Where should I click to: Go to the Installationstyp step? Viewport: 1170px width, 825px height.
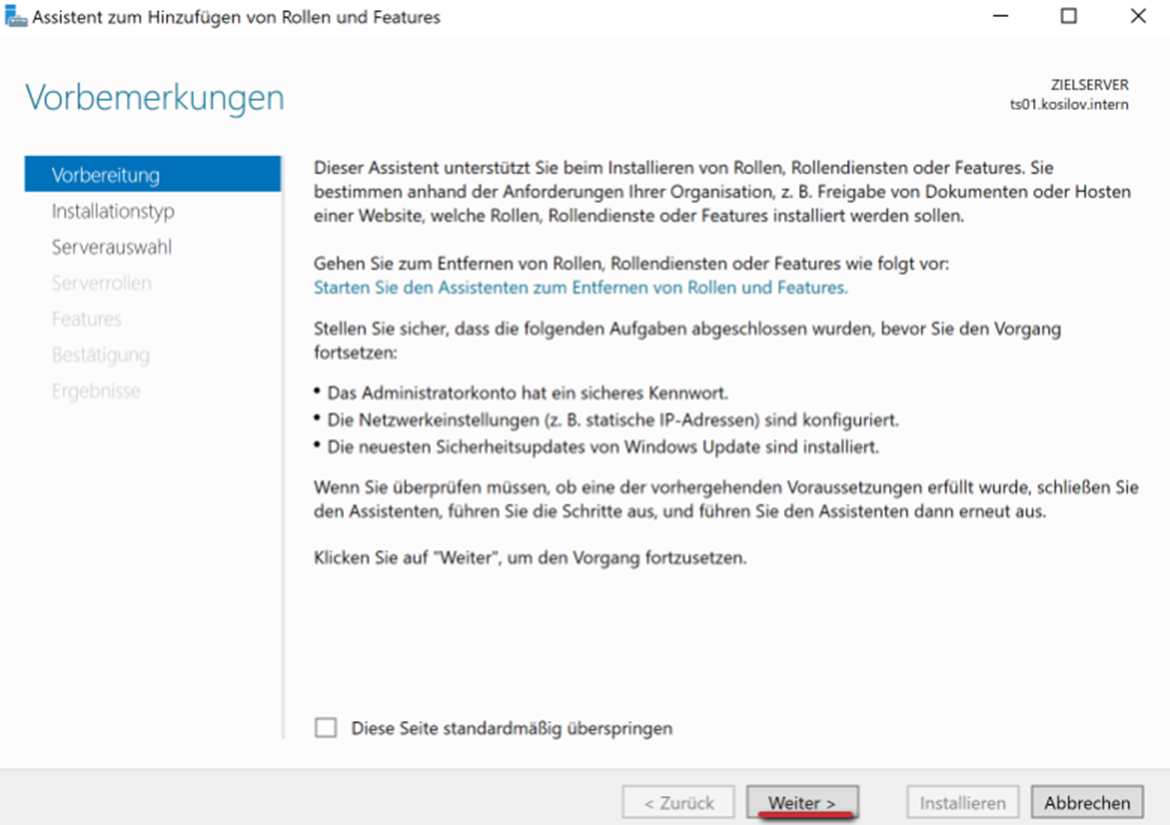(x=113, y=211)
